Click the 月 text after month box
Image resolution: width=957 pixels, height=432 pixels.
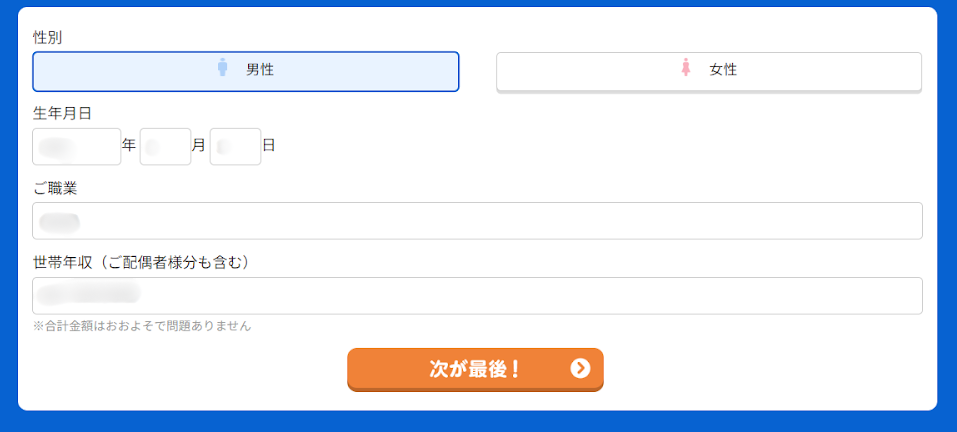pos(199,146)
